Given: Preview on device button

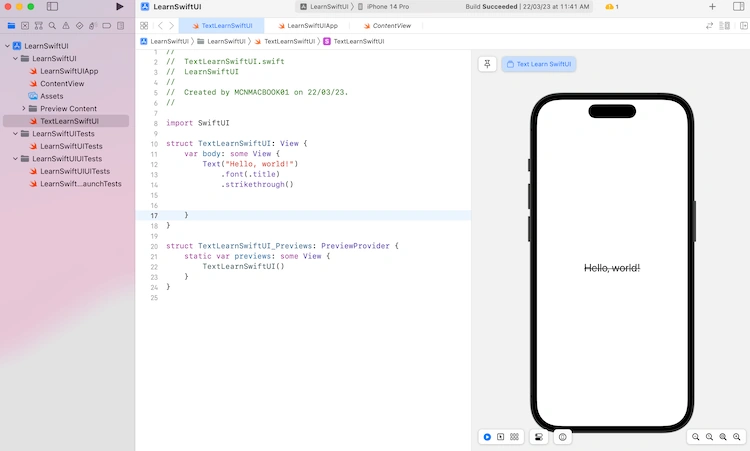Looking at the screenshot, I should [x=562, y=437].
